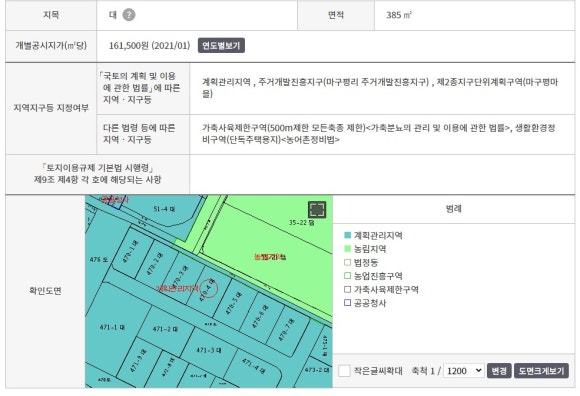Screen dimensions: 580x396
Task: Select parcel 471-3 대 on the map
Action: [x=209, y=350]
